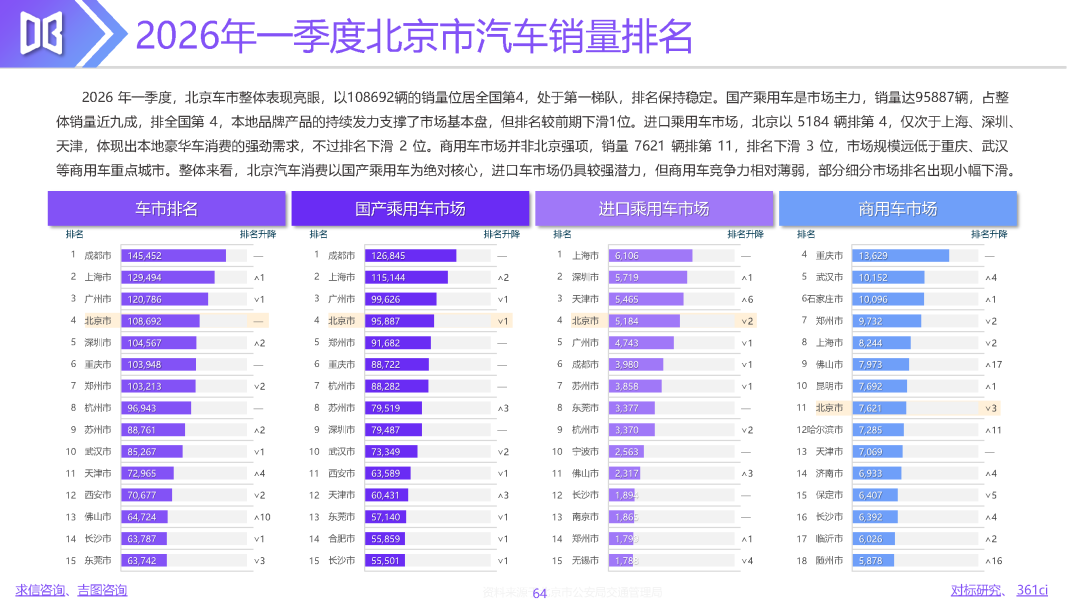The width and height of the screenshot is (1080, 607).
Task: Click the page number 64 at bottom
Action: coord(540,593)
